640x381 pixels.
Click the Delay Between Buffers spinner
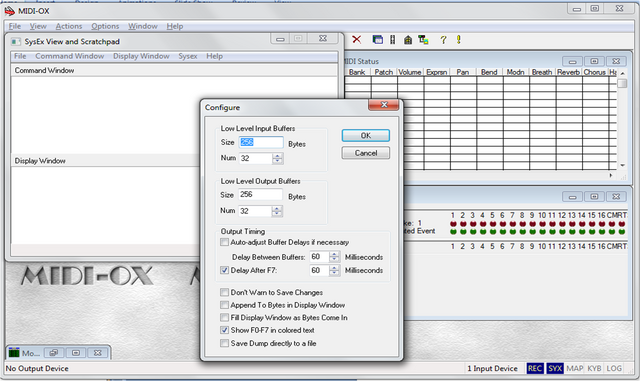(334, 256)
